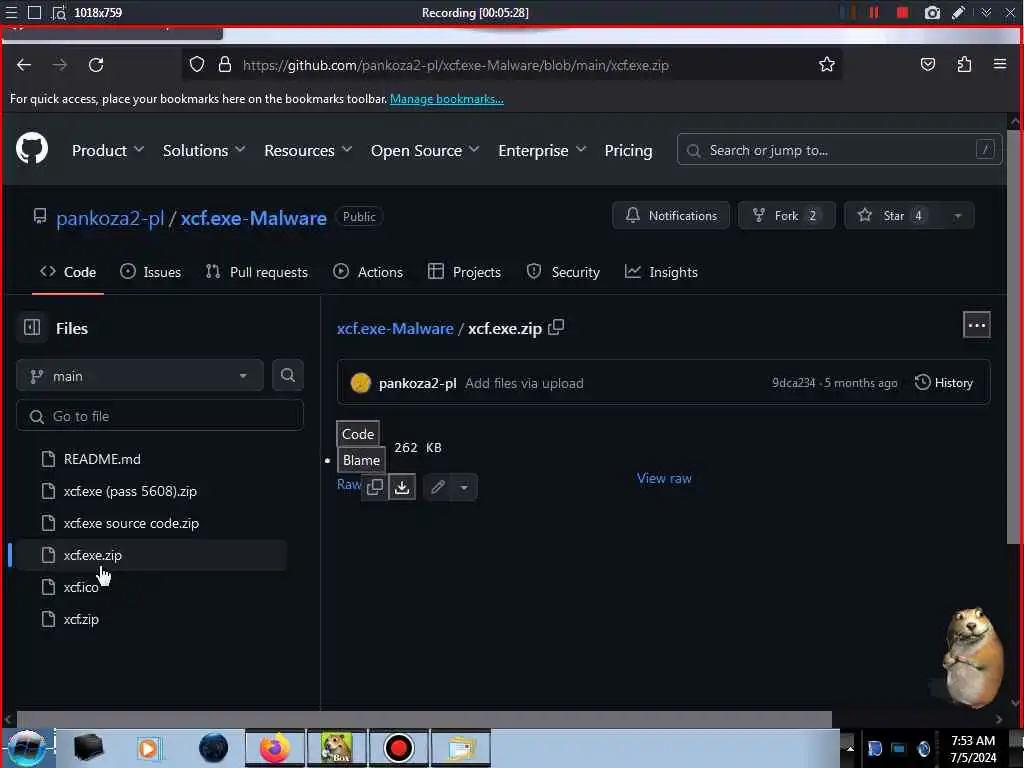This screenshot has height=768, width=1024.
Task: Click the Go to file input
Action: tap(160, 416)
